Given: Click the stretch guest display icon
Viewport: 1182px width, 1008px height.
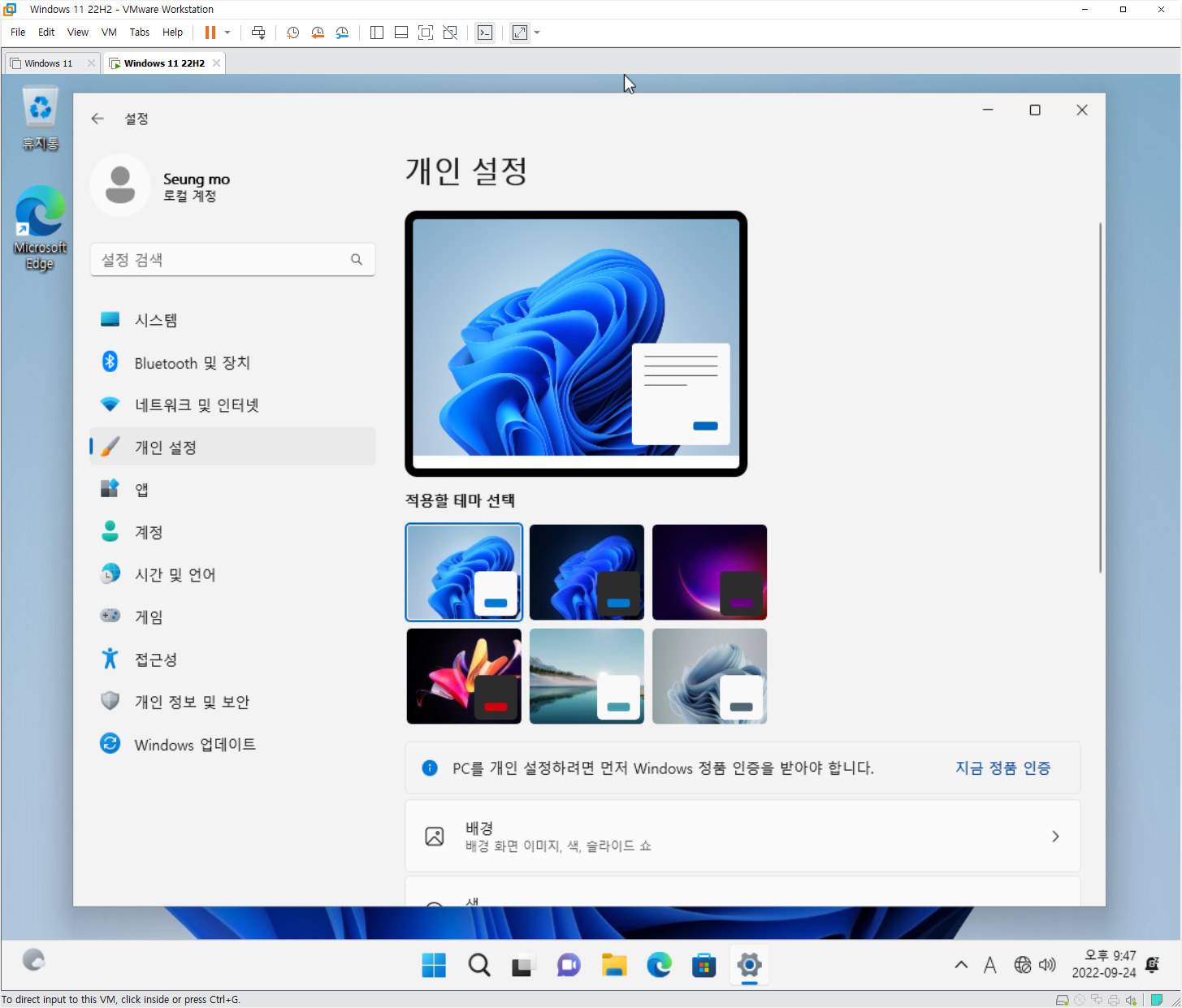Looking at the screenshot, I should point(520,32).
